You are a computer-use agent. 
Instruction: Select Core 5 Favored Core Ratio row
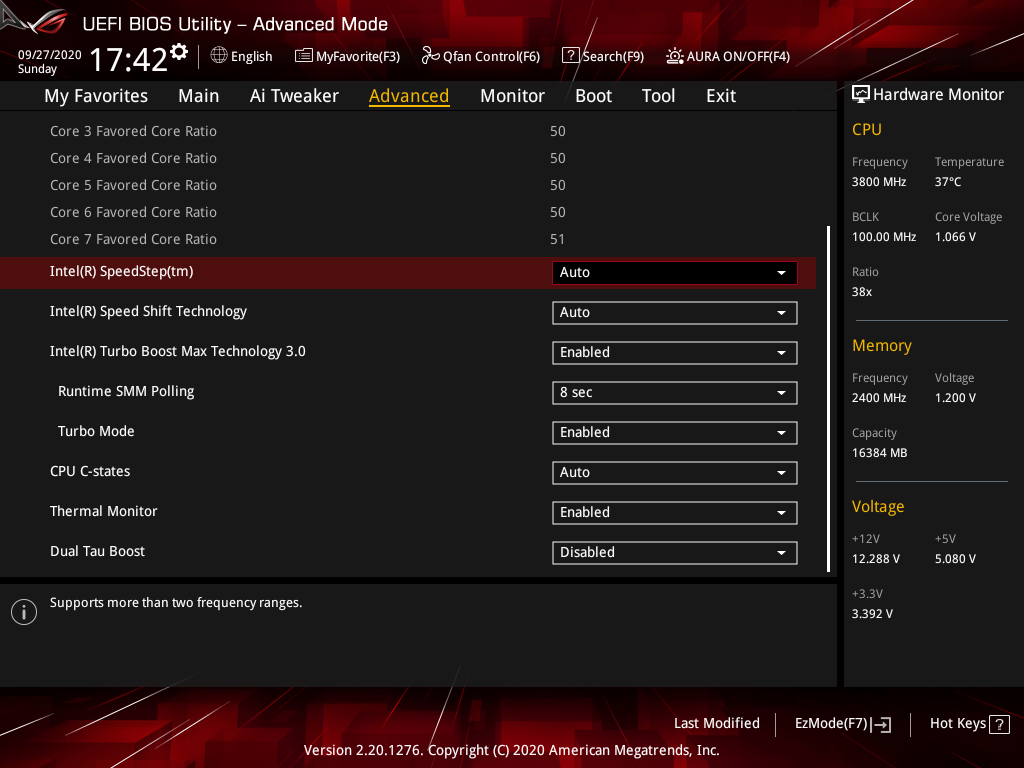point(408,185)
